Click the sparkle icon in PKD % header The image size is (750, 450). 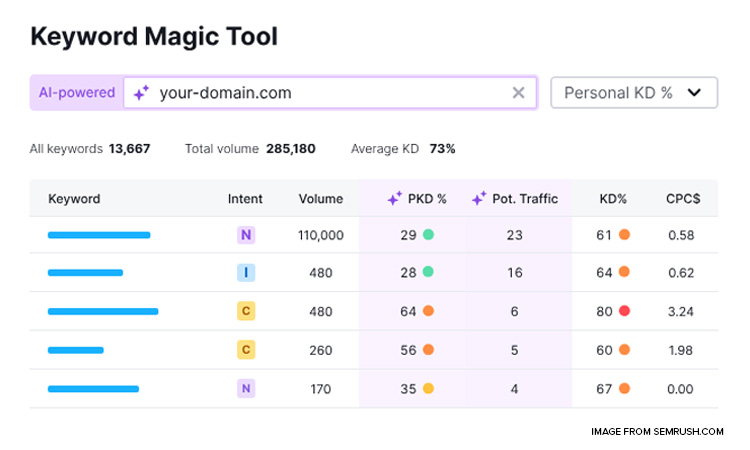coord(394,199)
